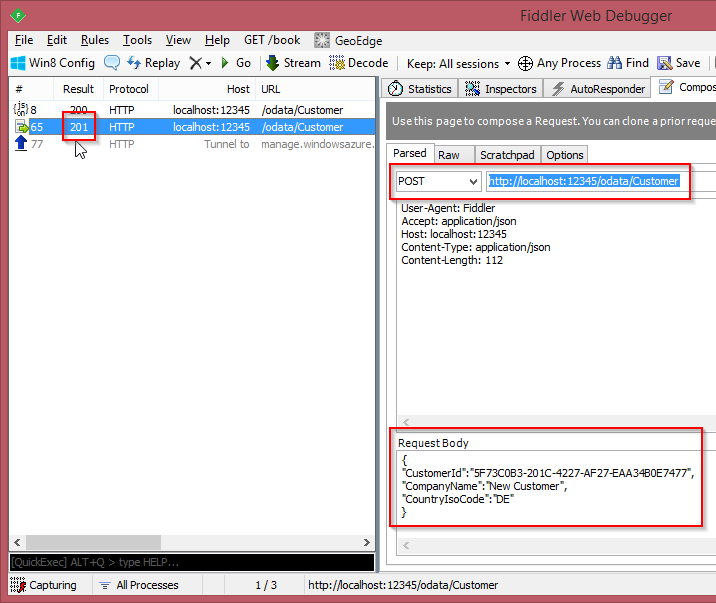
Task: Sort by the URL column header
Action: pyautogui.click(x=315, y=89)
